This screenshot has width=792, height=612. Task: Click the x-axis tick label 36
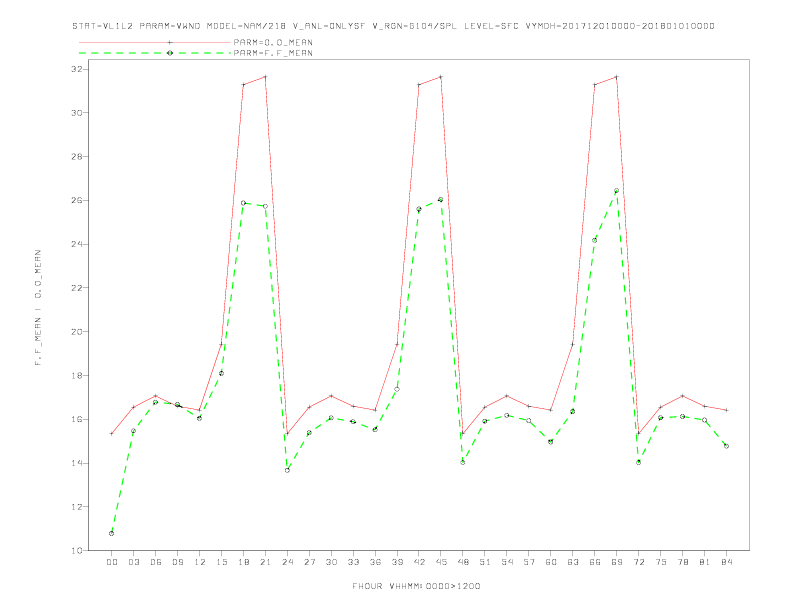tap(375, 562)
